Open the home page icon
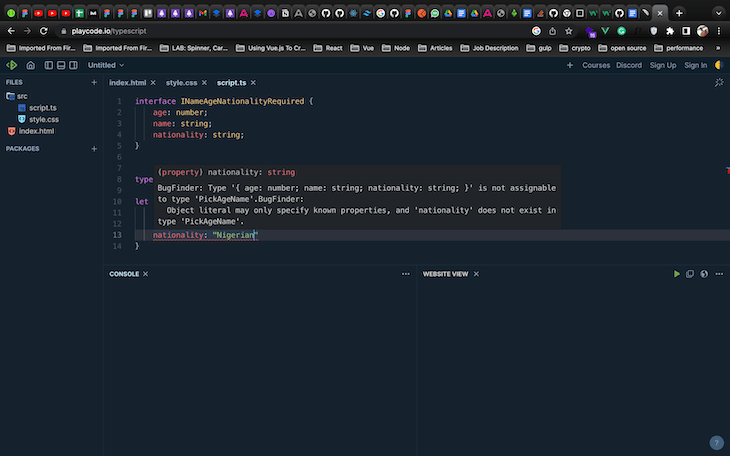The image size is (730, 456). click(31, 65)
